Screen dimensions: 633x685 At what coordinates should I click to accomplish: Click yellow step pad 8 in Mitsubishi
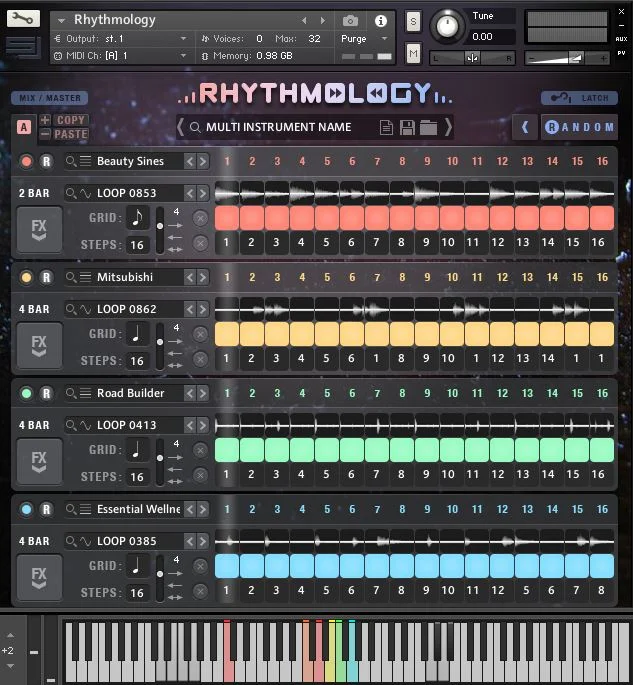pyautogui.click(x=401, y=334)
